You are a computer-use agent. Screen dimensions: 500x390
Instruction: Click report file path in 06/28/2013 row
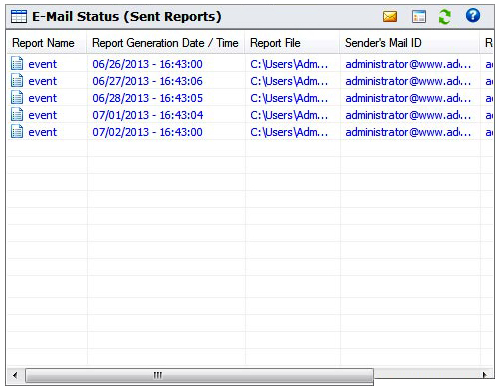(x=289, y=98)
